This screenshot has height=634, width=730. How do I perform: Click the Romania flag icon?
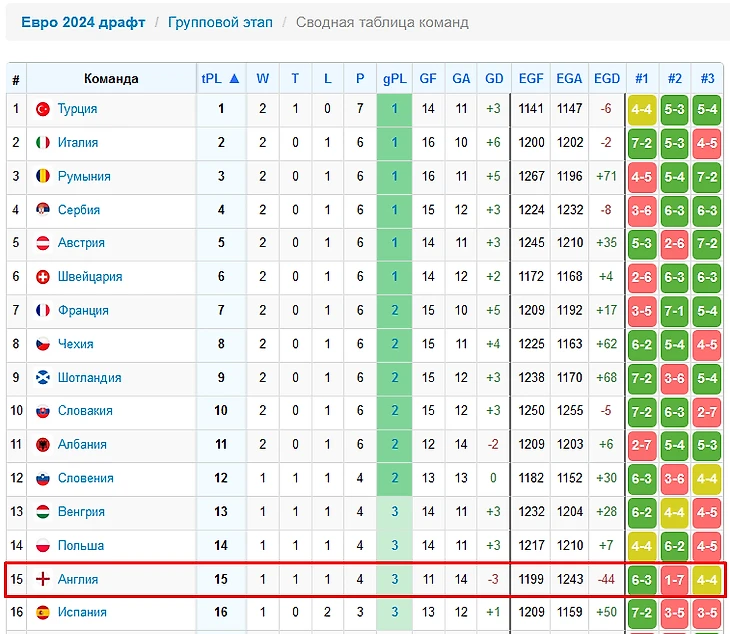coord(43,176)
